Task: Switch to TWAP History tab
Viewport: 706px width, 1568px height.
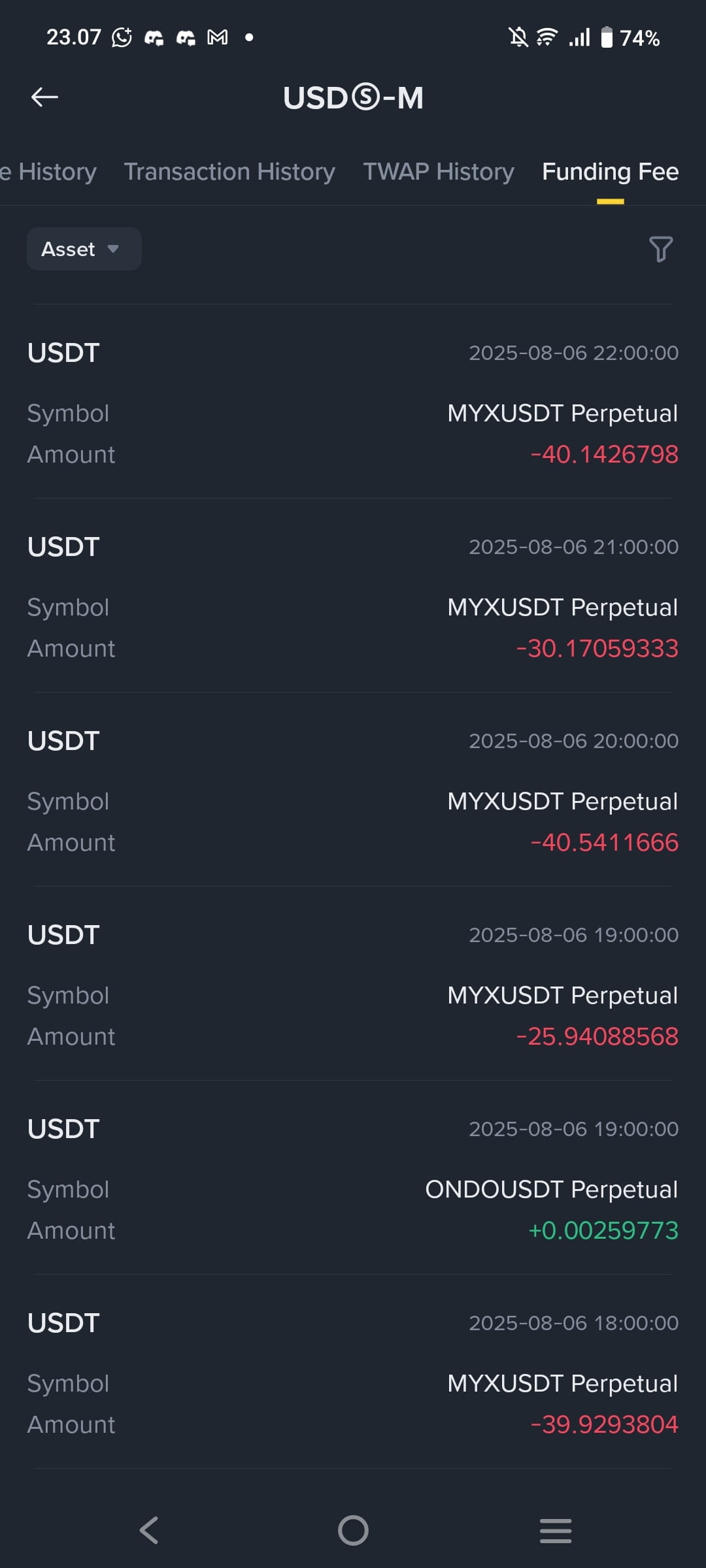Action: click(x=439, y=172)
